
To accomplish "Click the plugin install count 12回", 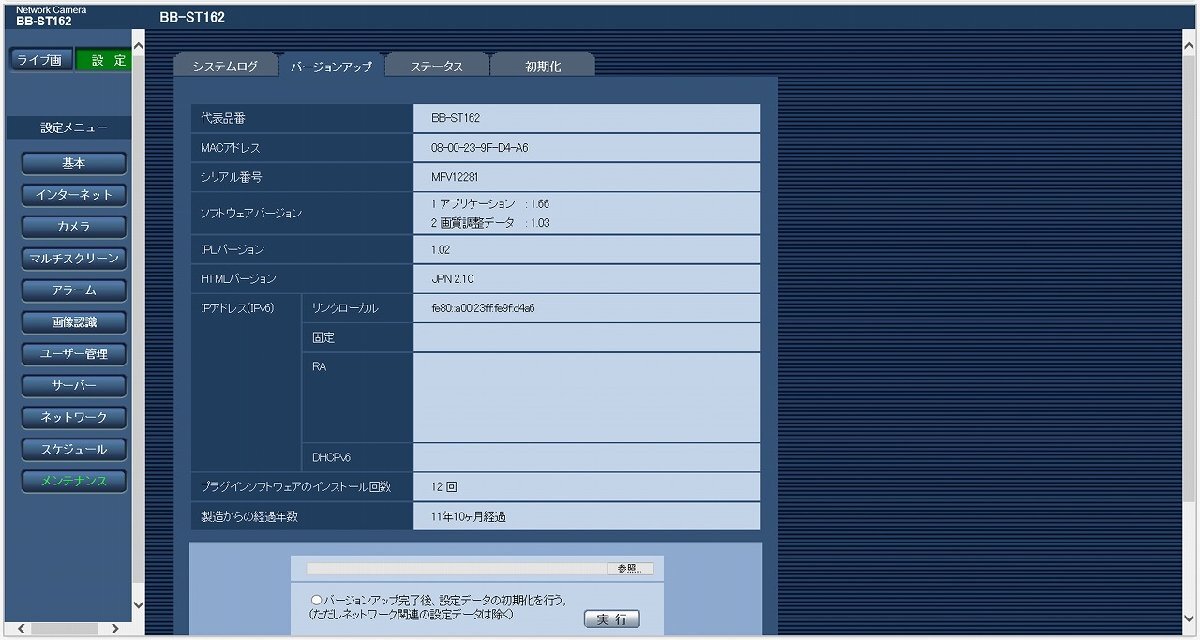I will click(x=444, y=487).
